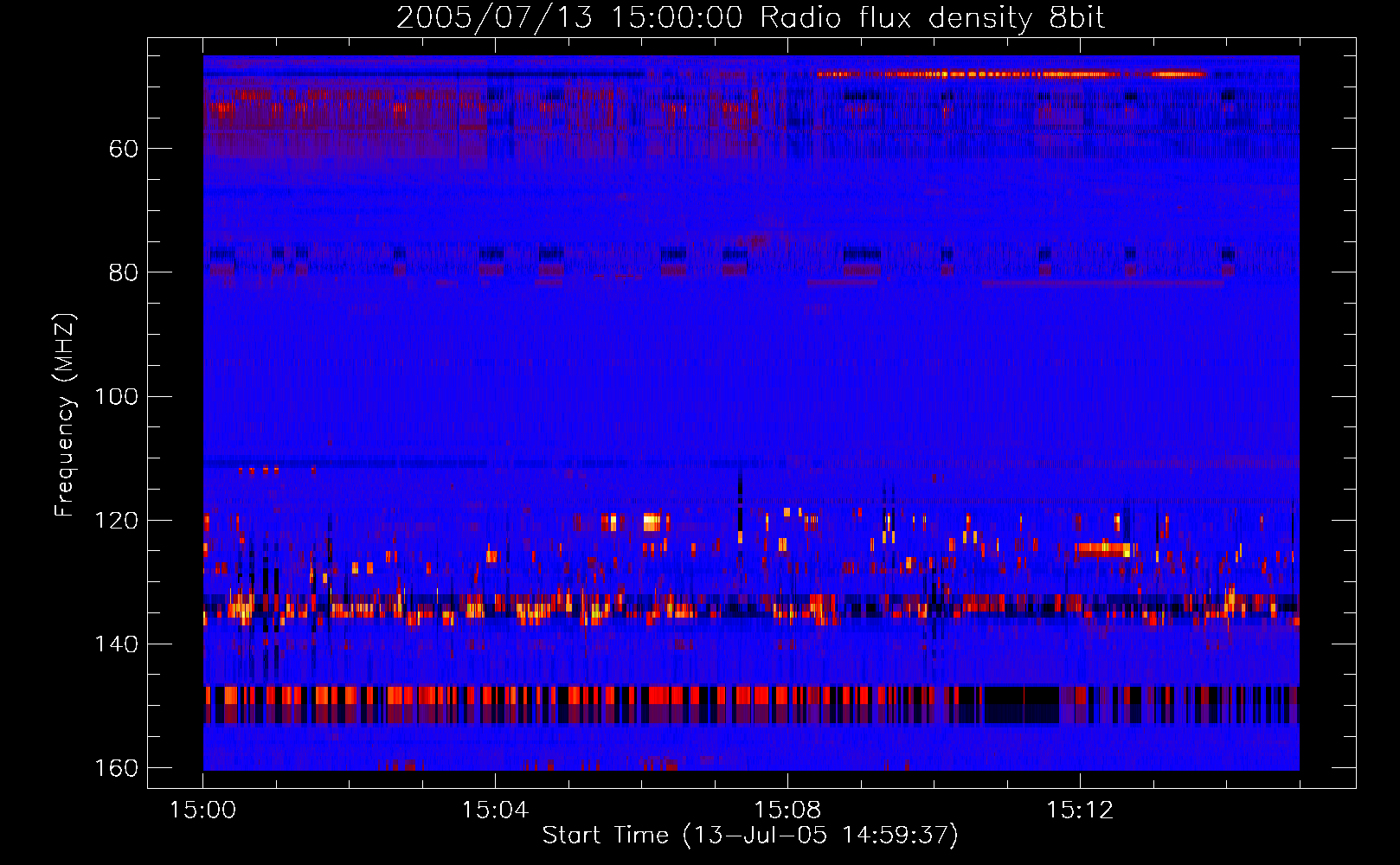Click the 15:04 time tick label
This screenshot has height=865, width=1400.
(495, 811)
